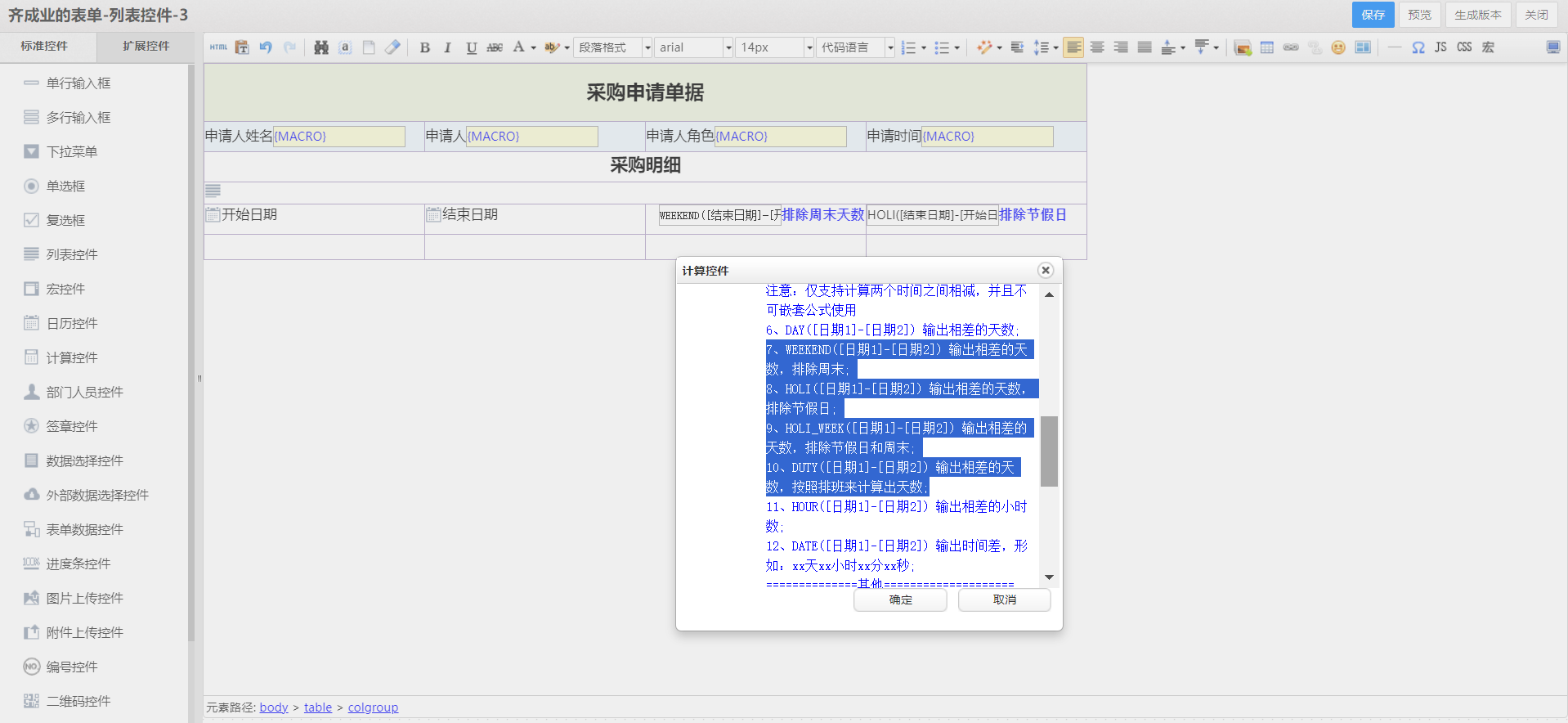Click the scrollbar thumb in 计算控件 dialog

(1049, 451)
